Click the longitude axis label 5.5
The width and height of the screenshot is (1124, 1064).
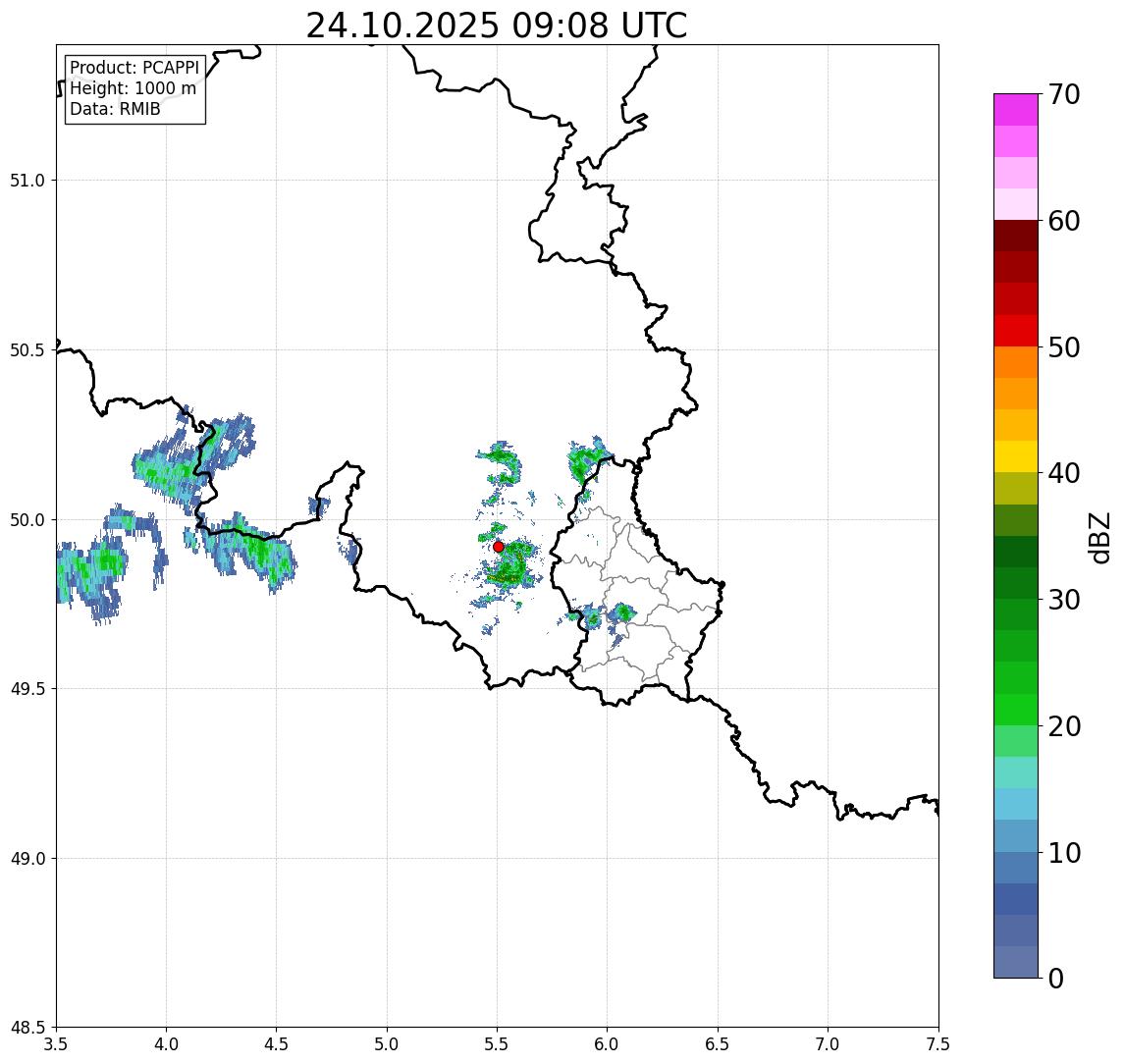pyautogui.click(x=498, y=1044)
